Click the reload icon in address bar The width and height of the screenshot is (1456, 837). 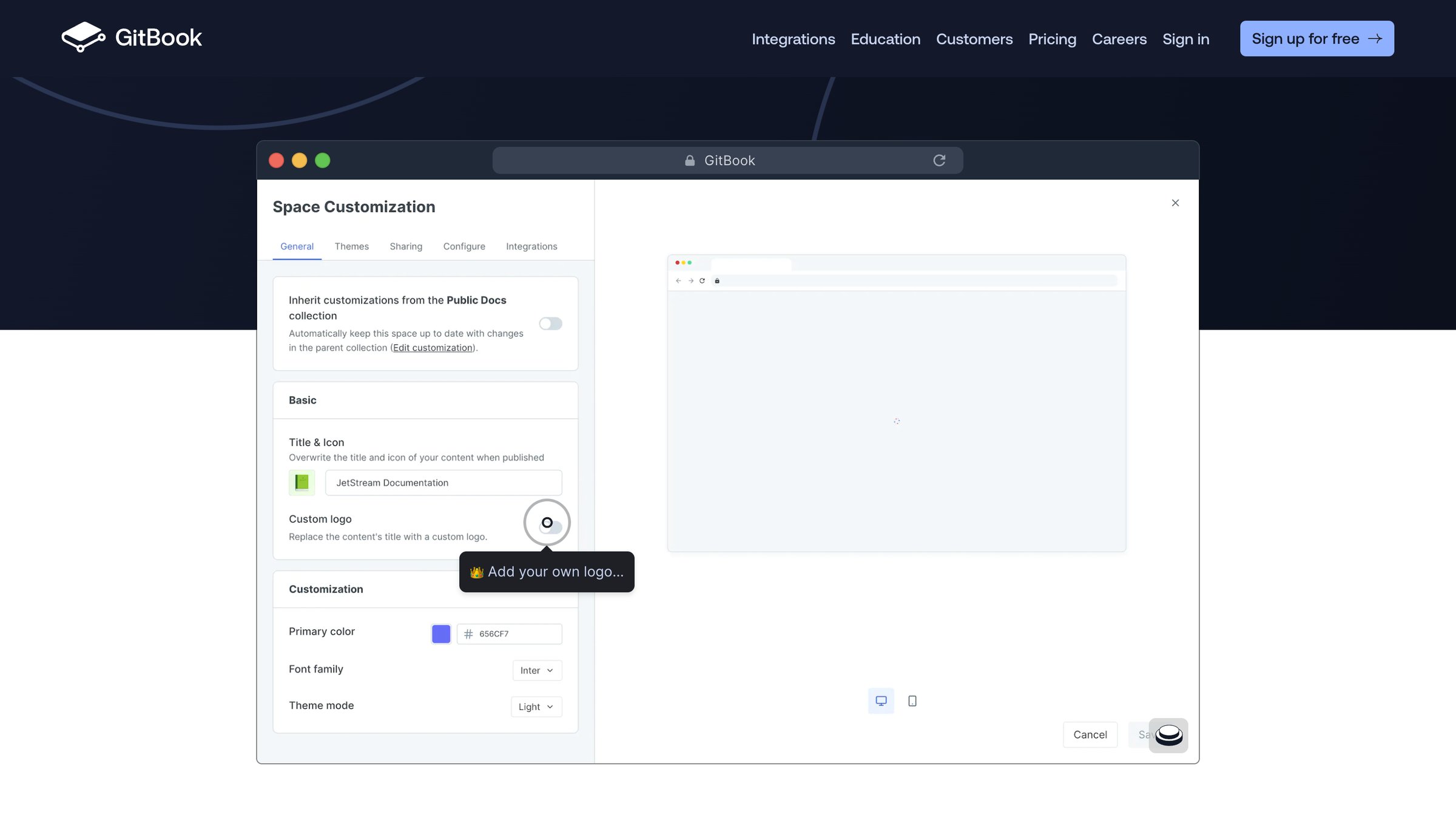939,160
